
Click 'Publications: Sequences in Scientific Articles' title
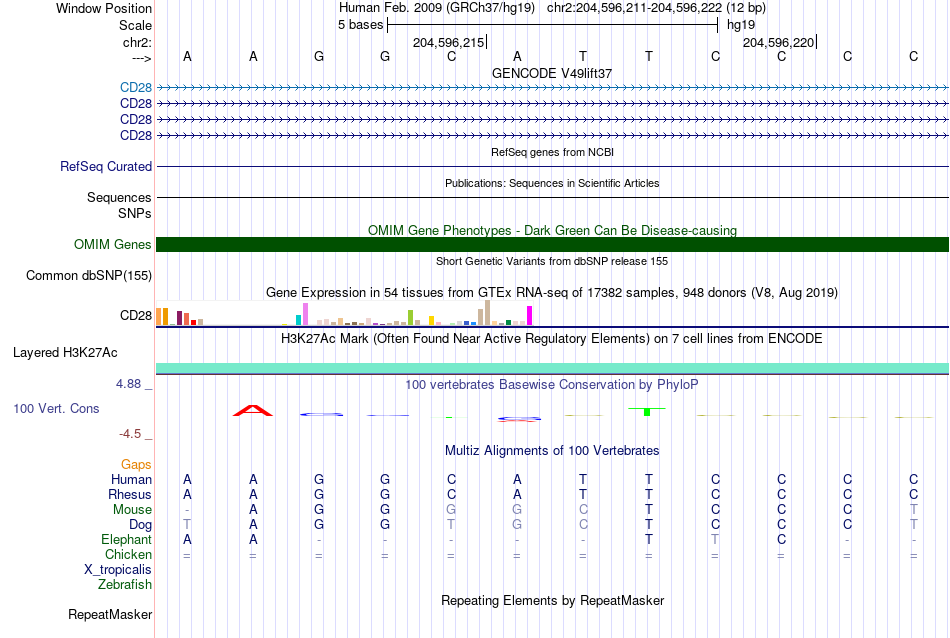click(552, 183)
